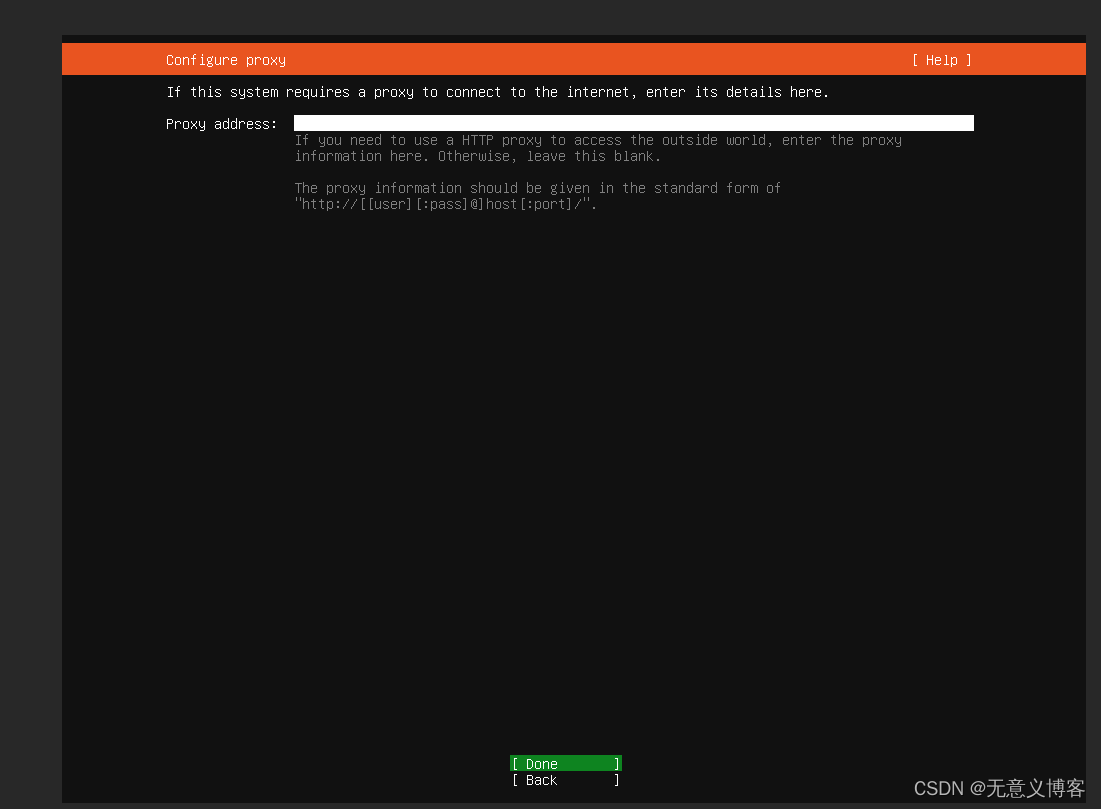Click the Configure proxy title text
This screenshot has width=1101, height=809.
tap(225, 60)
